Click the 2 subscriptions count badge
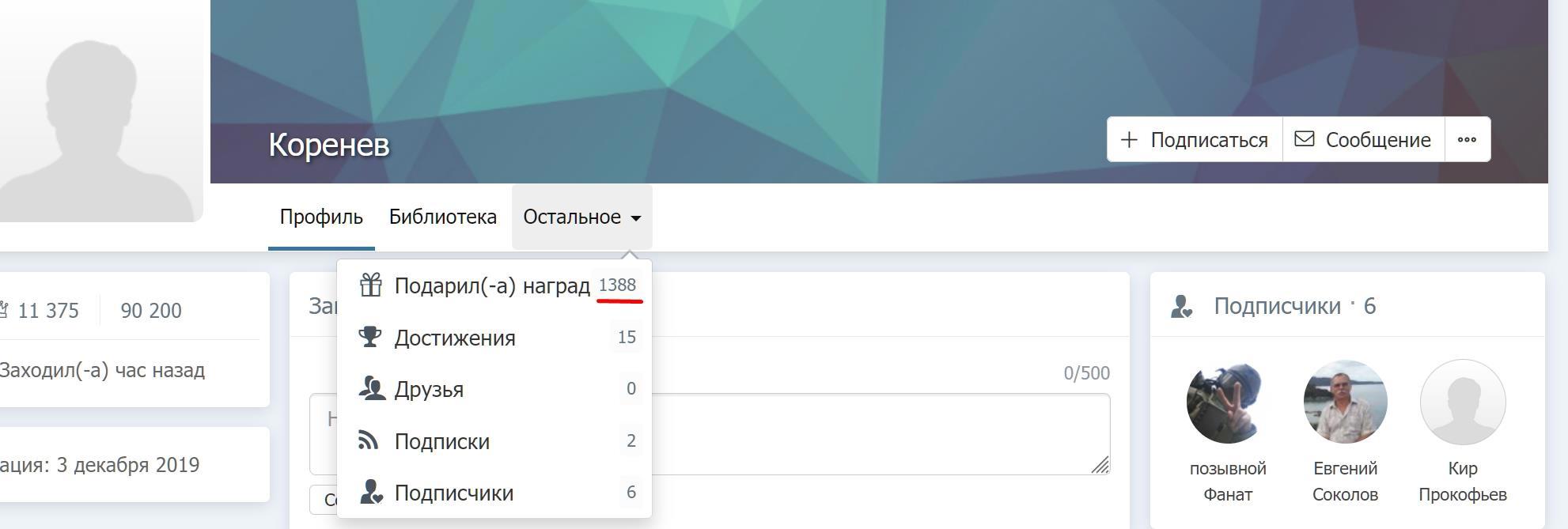The image size is (1568, 529). [x=631, y=440]
